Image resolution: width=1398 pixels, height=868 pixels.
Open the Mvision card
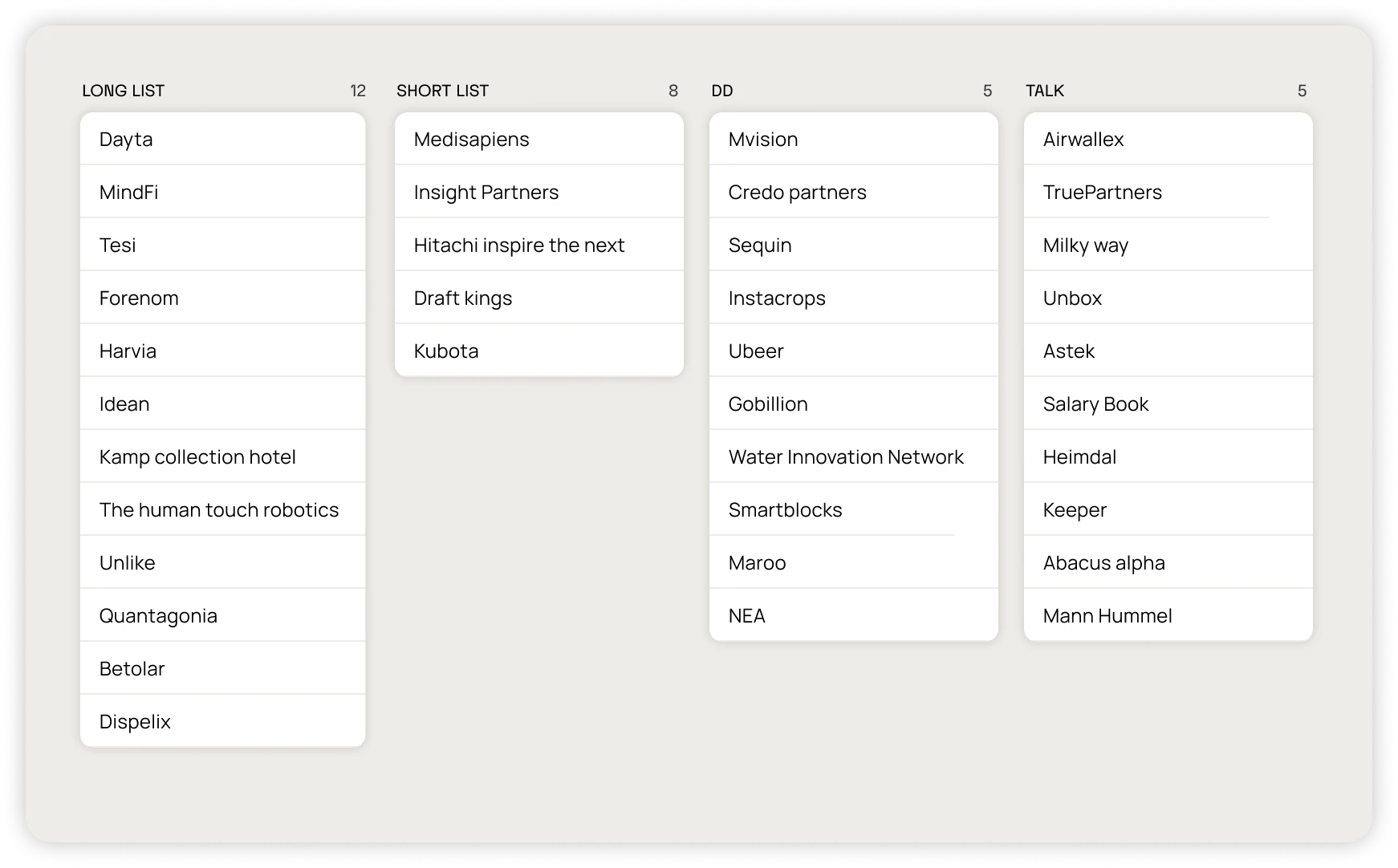tap(853, 139)
